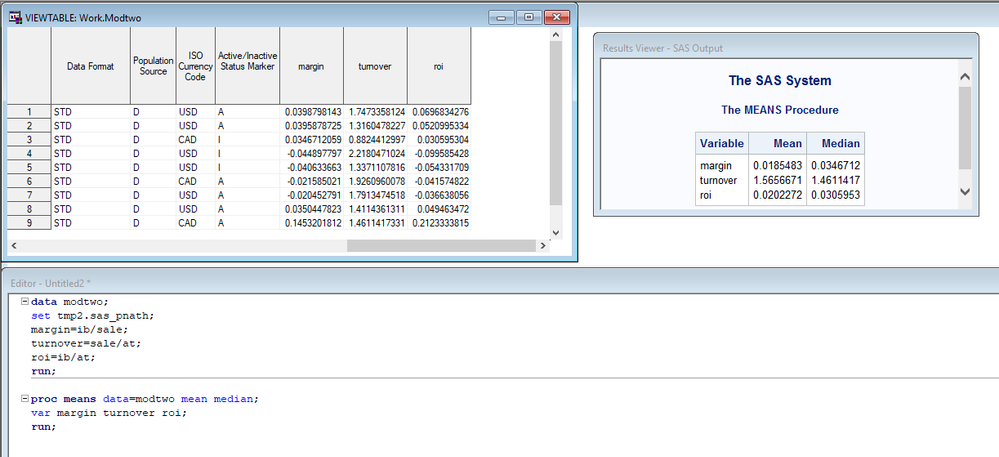The width and height of the screenshot is (999, 457).
Task: Click the Results Viewer scroll up arrow
Action: click(x=965, y=77)
